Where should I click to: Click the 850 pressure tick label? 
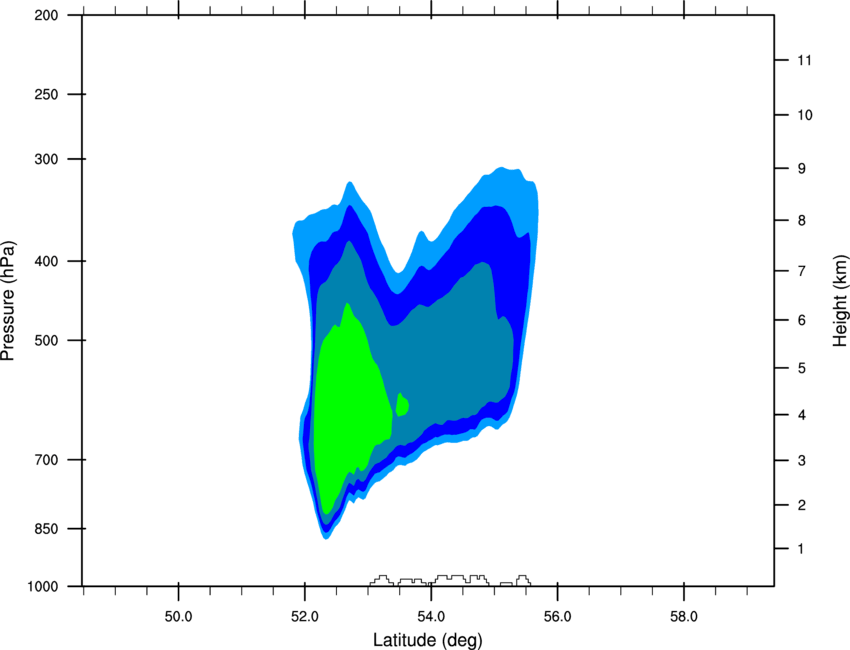coord(46,529)
